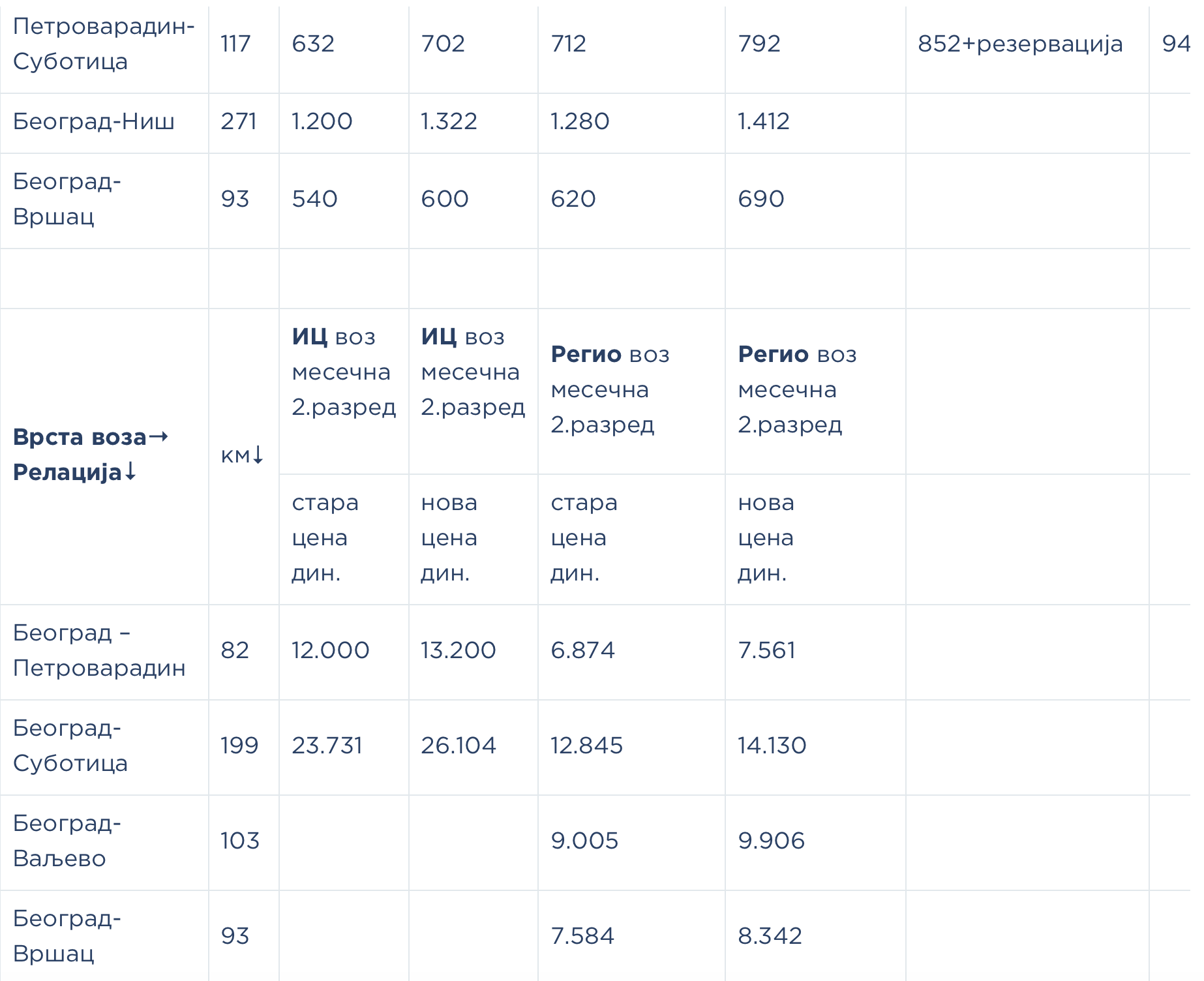Select the Врста воза Релација header cell
The image size is (1204, 981).
(x=104, y=456)
